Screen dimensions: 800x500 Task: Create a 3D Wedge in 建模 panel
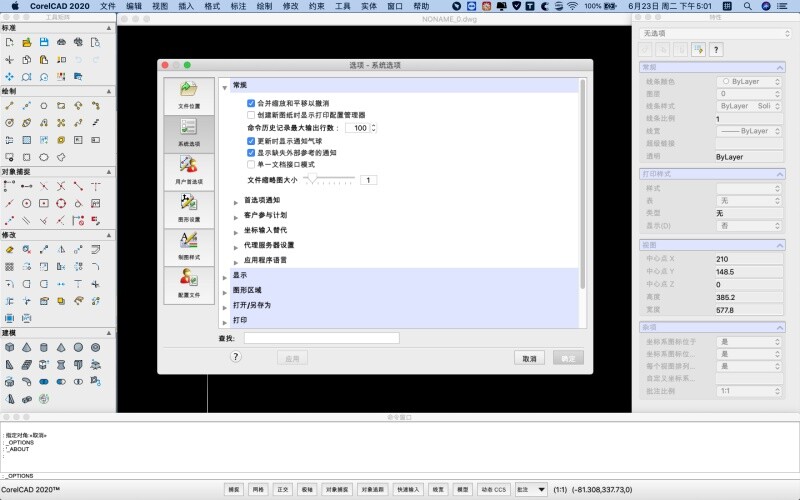tap(9, 365)
